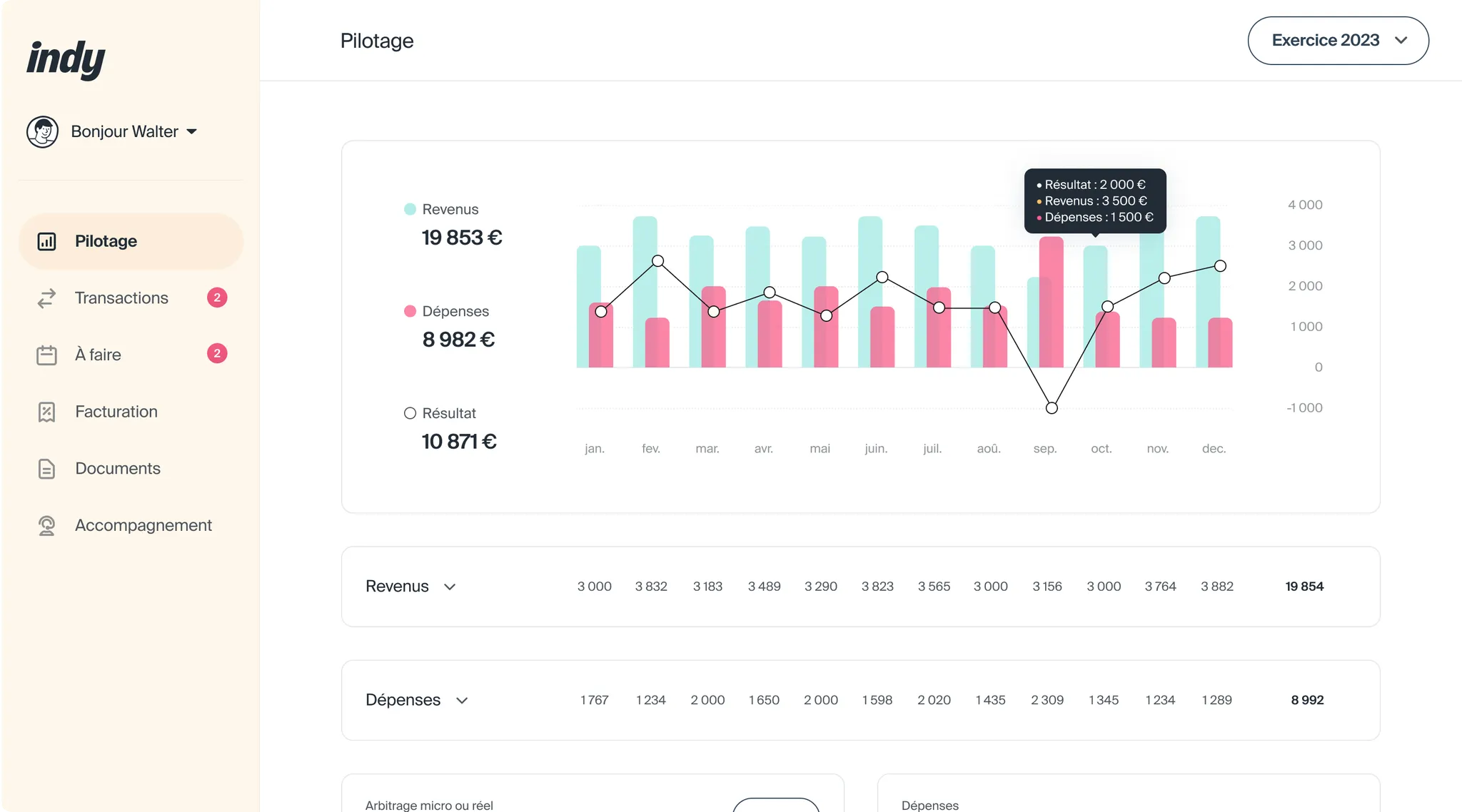The height and width of the screenshot is (812, 1462).
Task: Open Documents via the page icon
Action: (46, 469)
